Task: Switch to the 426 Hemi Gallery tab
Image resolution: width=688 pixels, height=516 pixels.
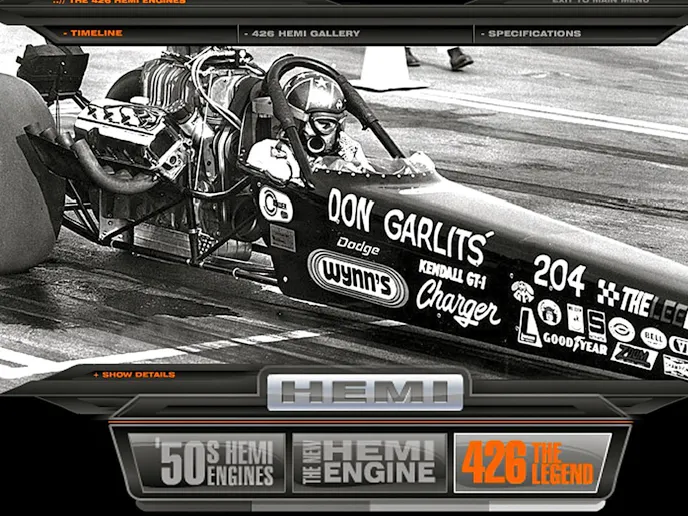Action: (x=303, y=33)
